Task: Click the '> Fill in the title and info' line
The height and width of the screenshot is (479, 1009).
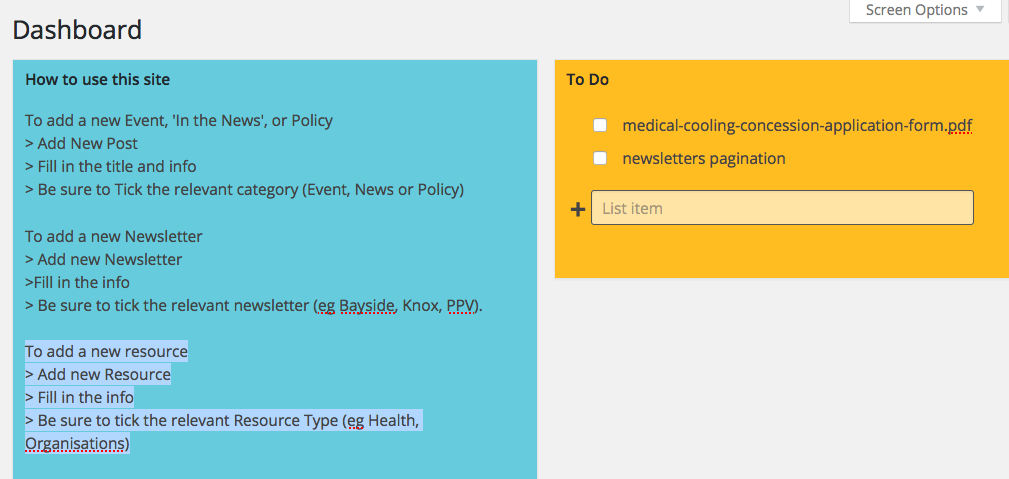Action: click(111, 167)
